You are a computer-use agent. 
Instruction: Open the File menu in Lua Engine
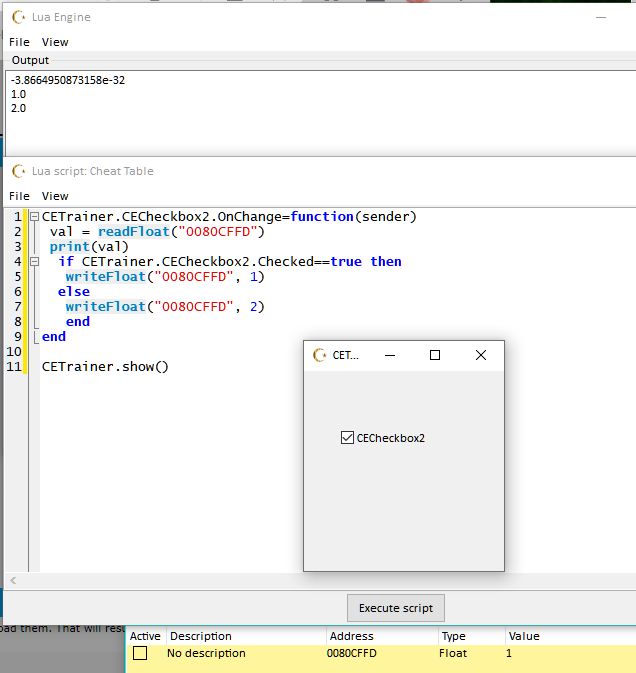point(19,42)
